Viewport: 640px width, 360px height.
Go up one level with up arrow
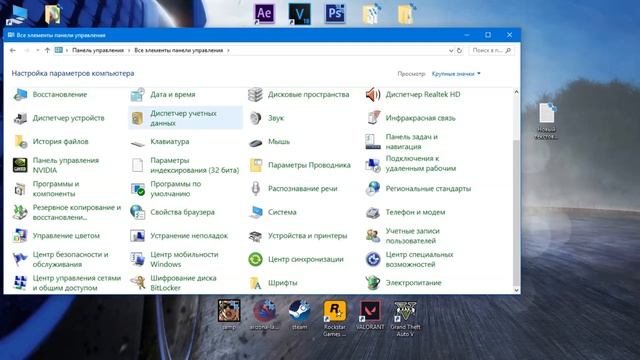point(47,50)
